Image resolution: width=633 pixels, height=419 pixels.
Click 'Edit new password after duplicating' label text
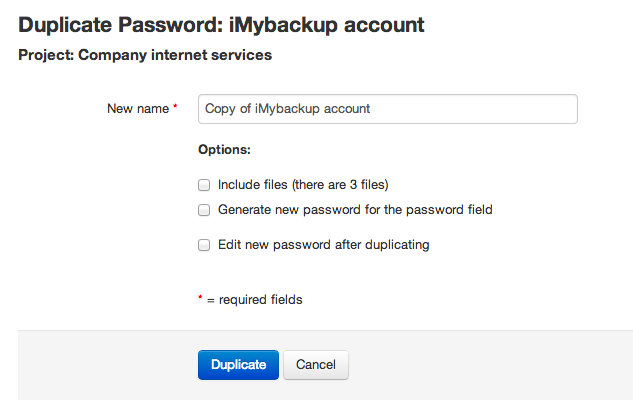pos(324,245)
